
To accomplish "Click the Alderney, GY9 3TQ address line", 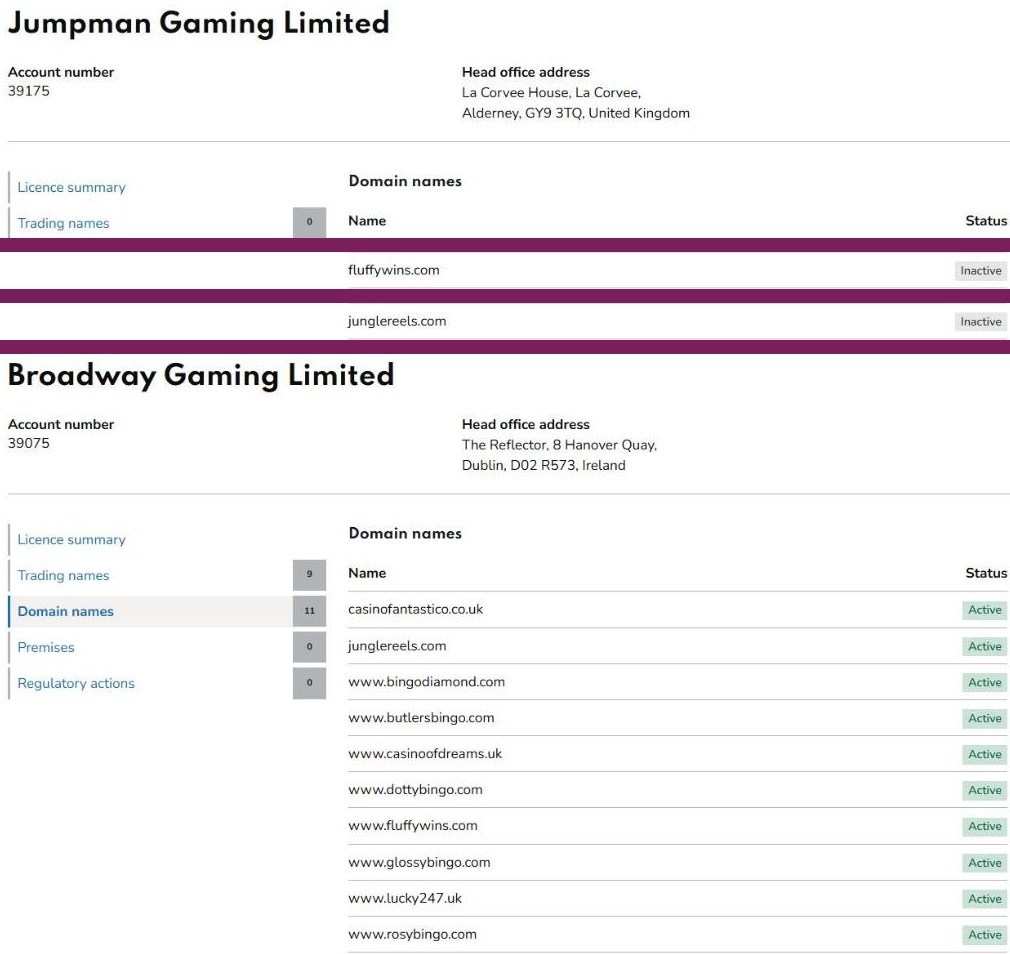I will tap(575, 113).
